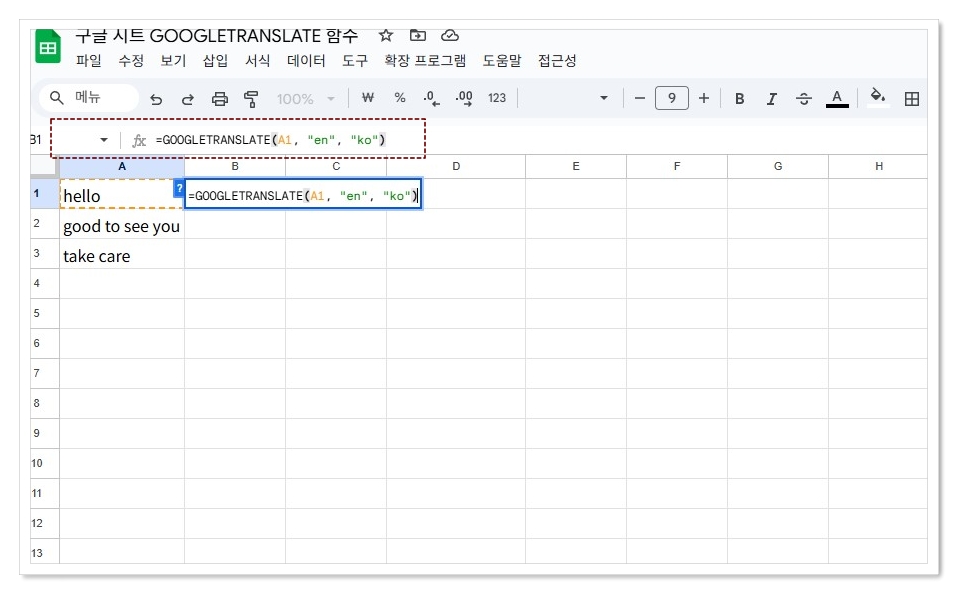Screen dimensions: 958x594
Task: Open the text color picker
Action: (x=837, y=98)
